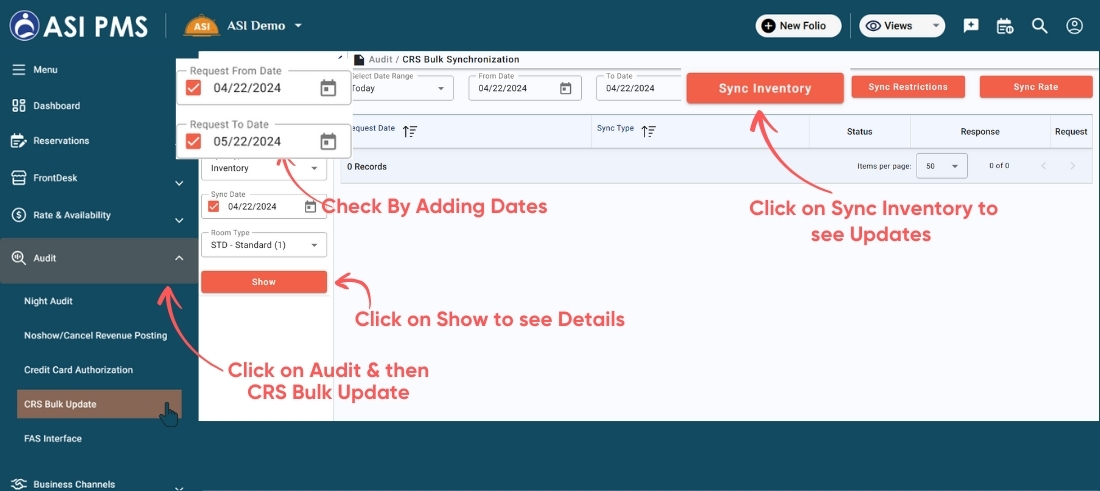Click the Sync Inventory button

(765, 88)
